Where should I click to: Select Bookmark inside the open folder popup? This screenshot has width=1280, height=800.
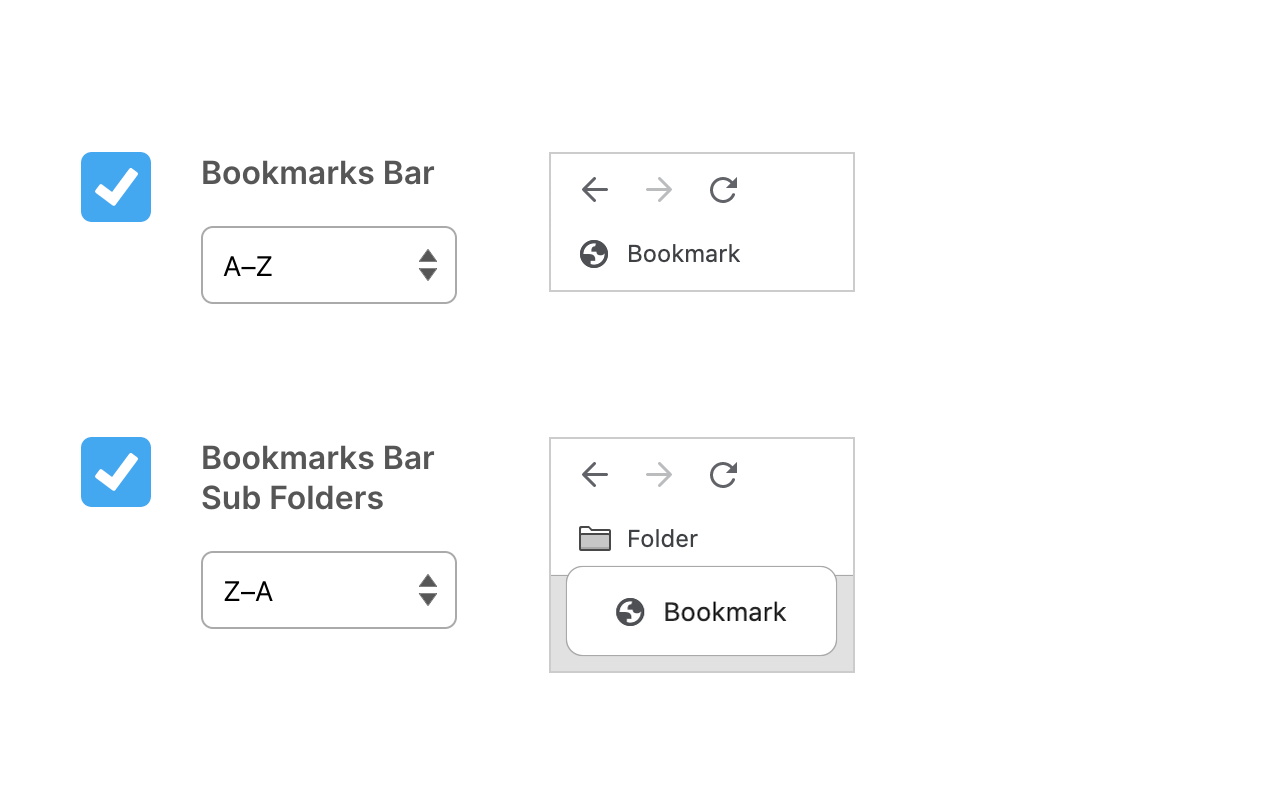tap(724, 611)
